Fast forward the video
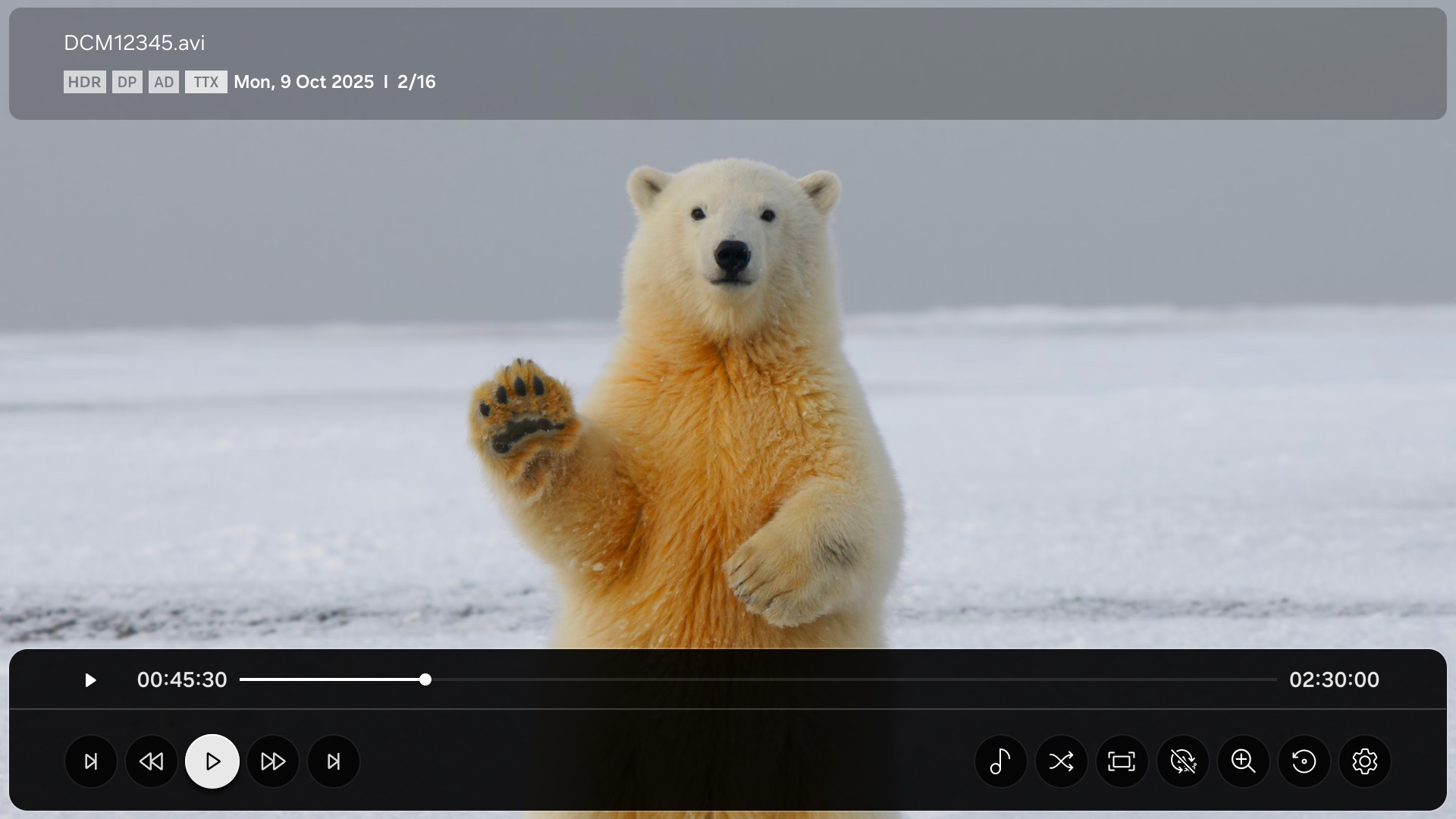The image size is (1456, 819). point(273,761)
